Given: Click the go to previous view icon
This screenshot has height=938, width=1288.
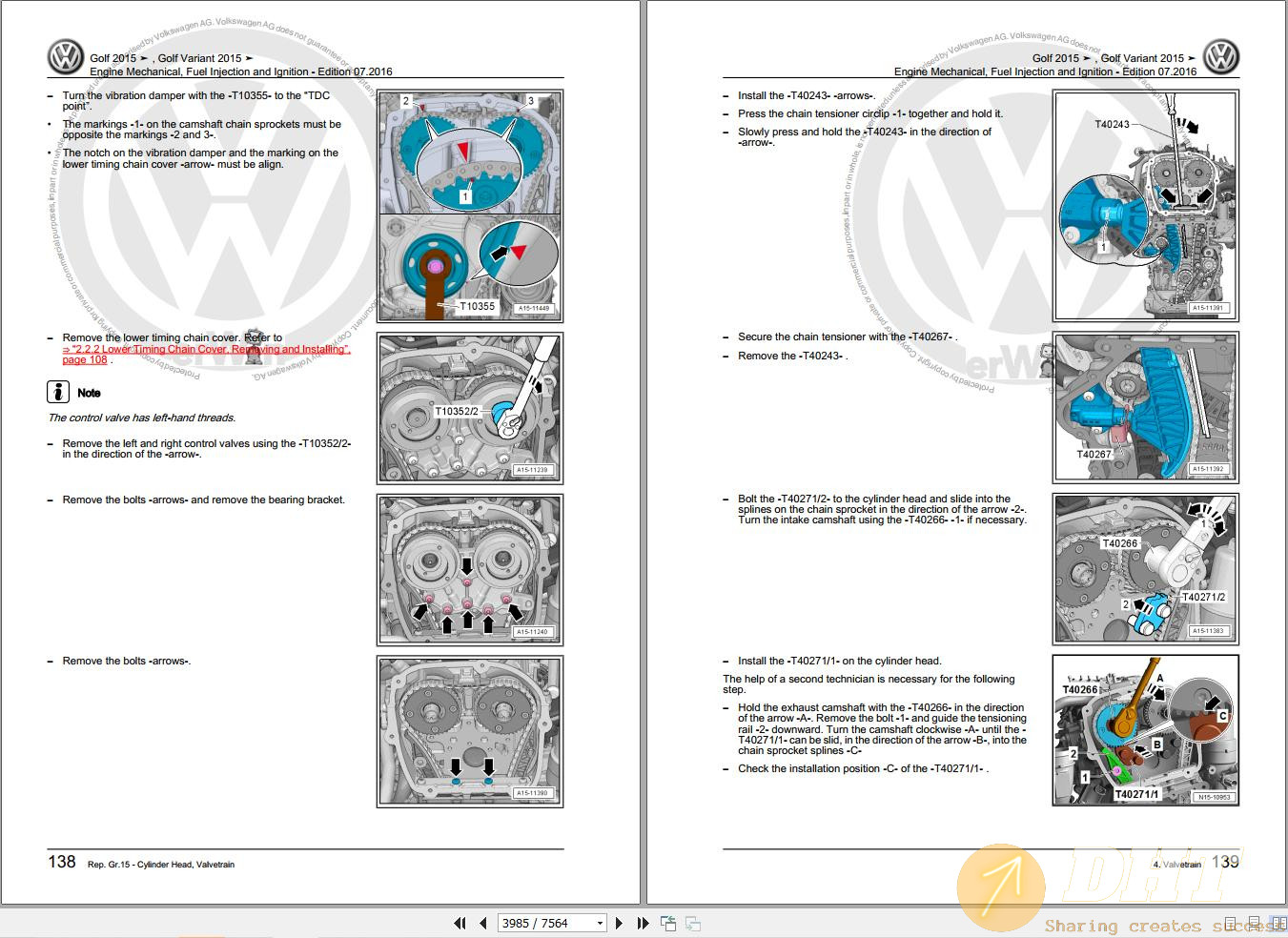Looking at the screenshot, I should click(x=668, y=923).
